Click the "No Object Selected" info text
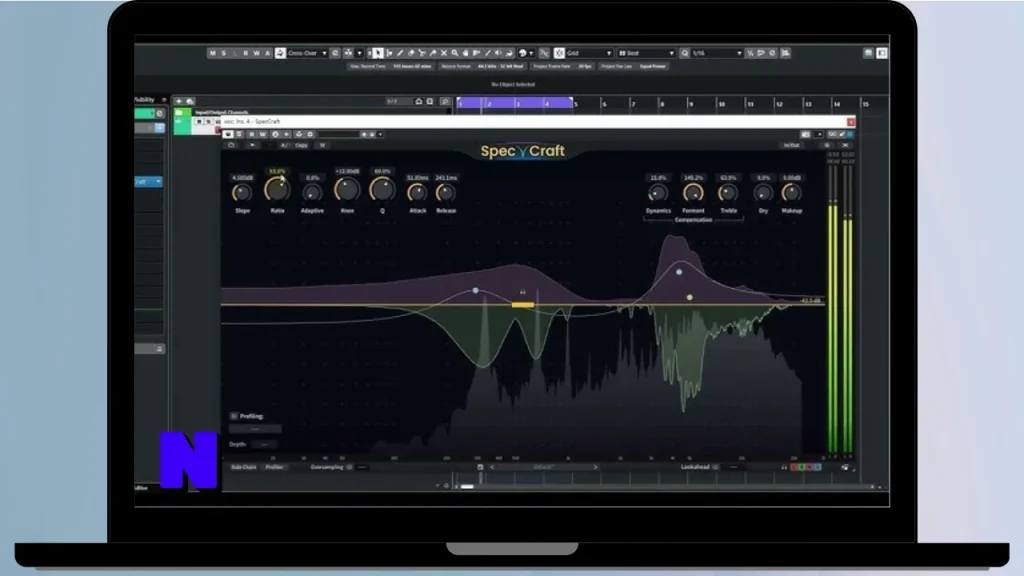The image size is (1024, 576). click(513, 84)
